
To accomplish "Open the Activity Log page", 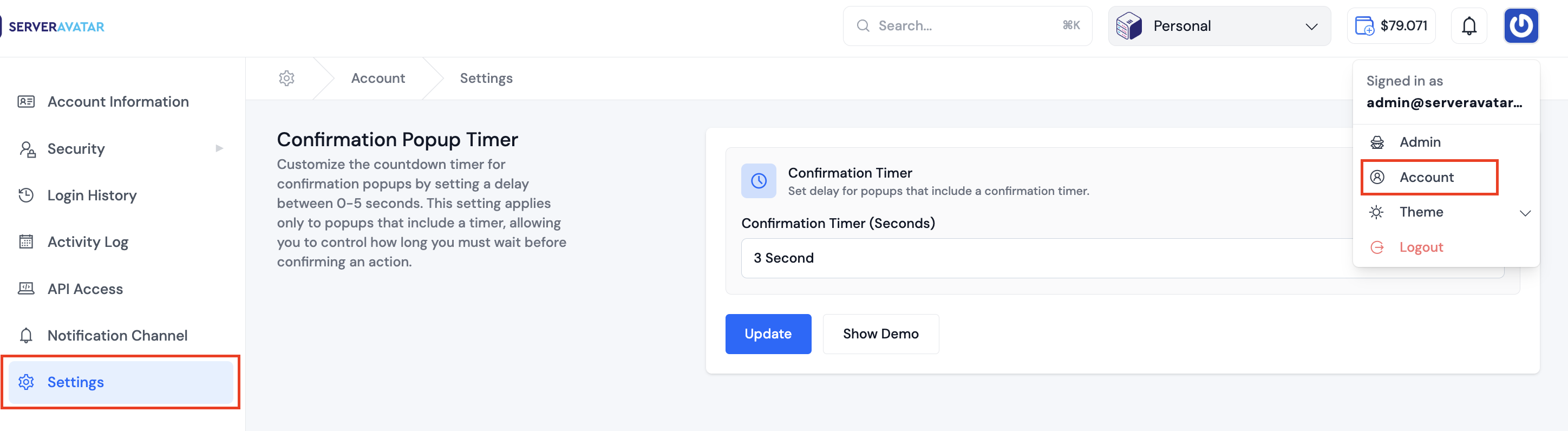I will tap(88, 242).
